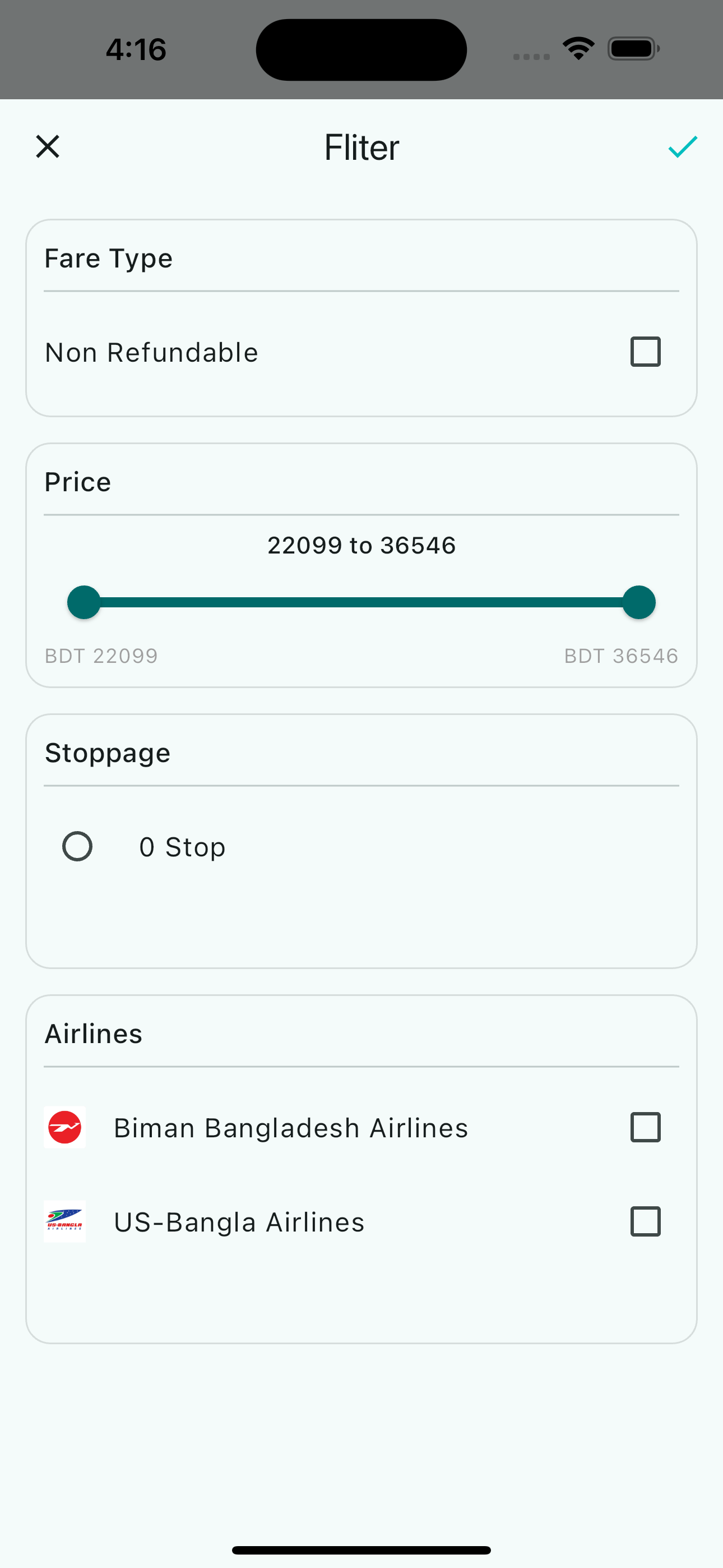Tap the BDT 22099 minimum label
This screenshot has width=723, height=1568.
coord(101,656)
